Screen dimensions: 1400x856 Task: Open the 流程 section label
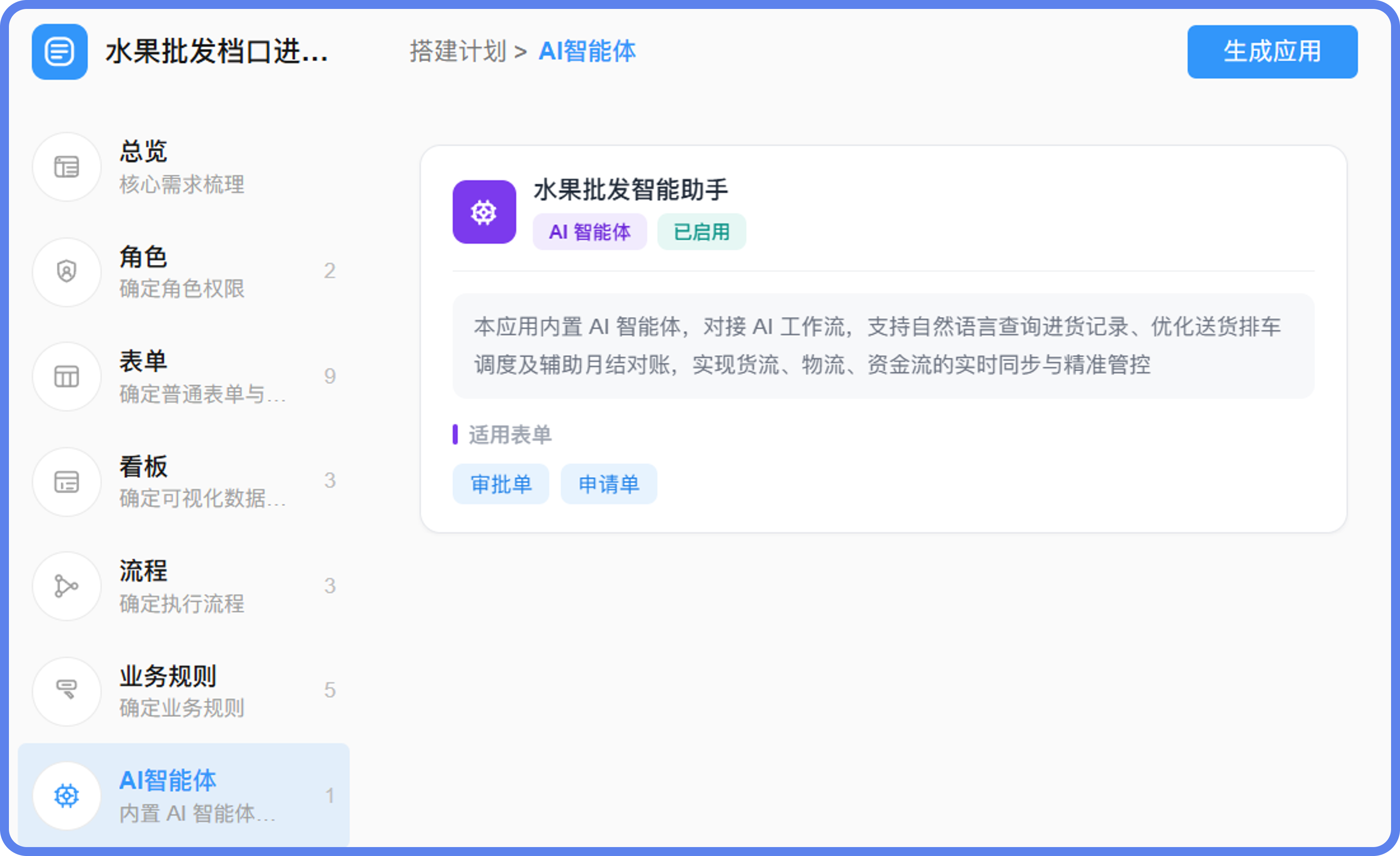143,571
